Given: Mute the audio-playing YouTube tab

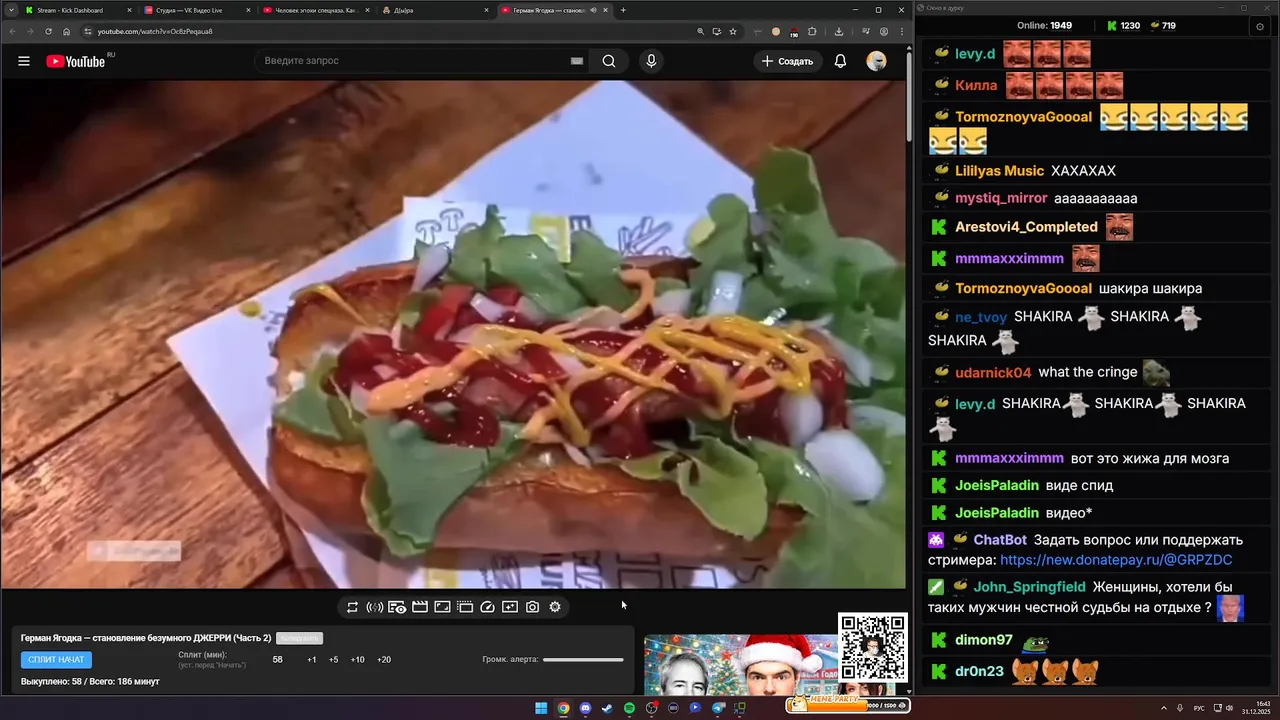Looking at the screenshot, I should pos(594,10).
